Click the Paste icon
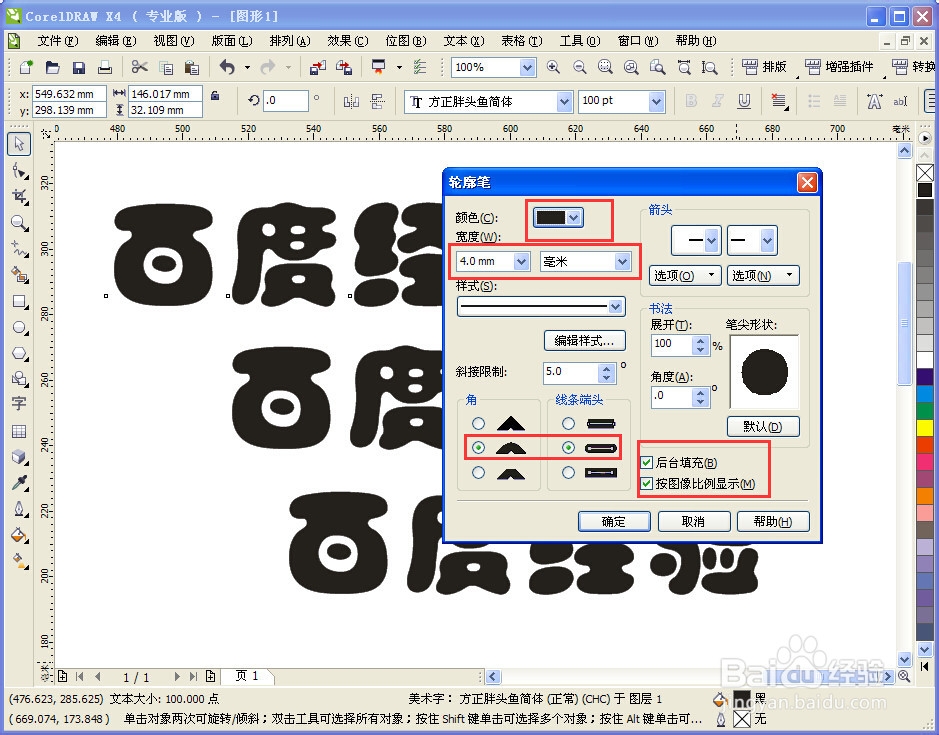The image size is (939, 735). 192,67
